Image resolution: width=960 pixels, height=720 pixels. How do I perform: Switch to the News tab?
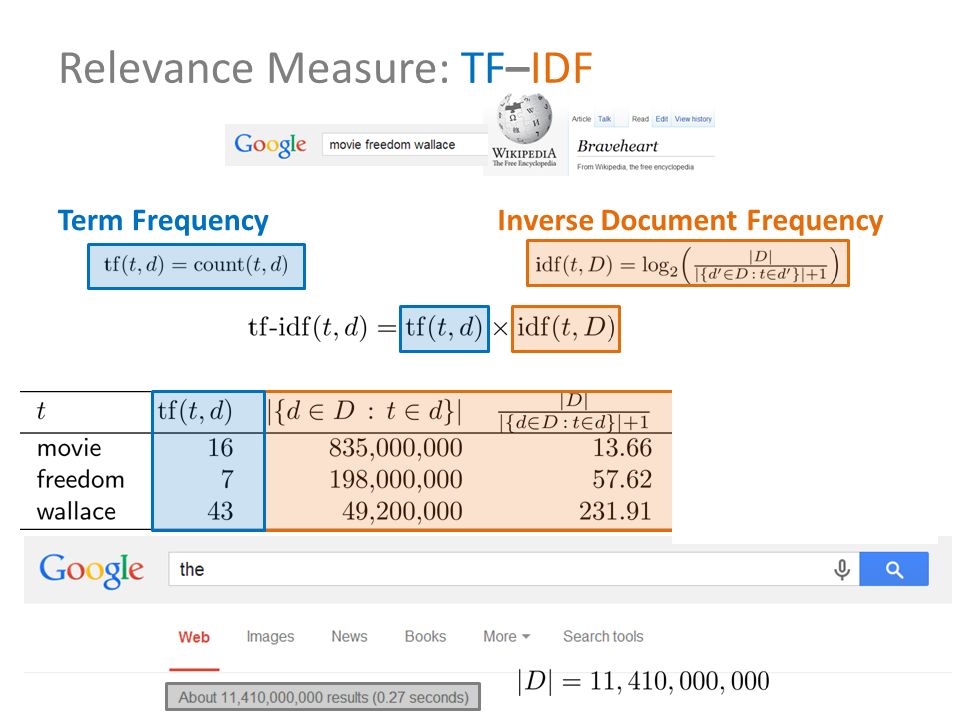349,637
